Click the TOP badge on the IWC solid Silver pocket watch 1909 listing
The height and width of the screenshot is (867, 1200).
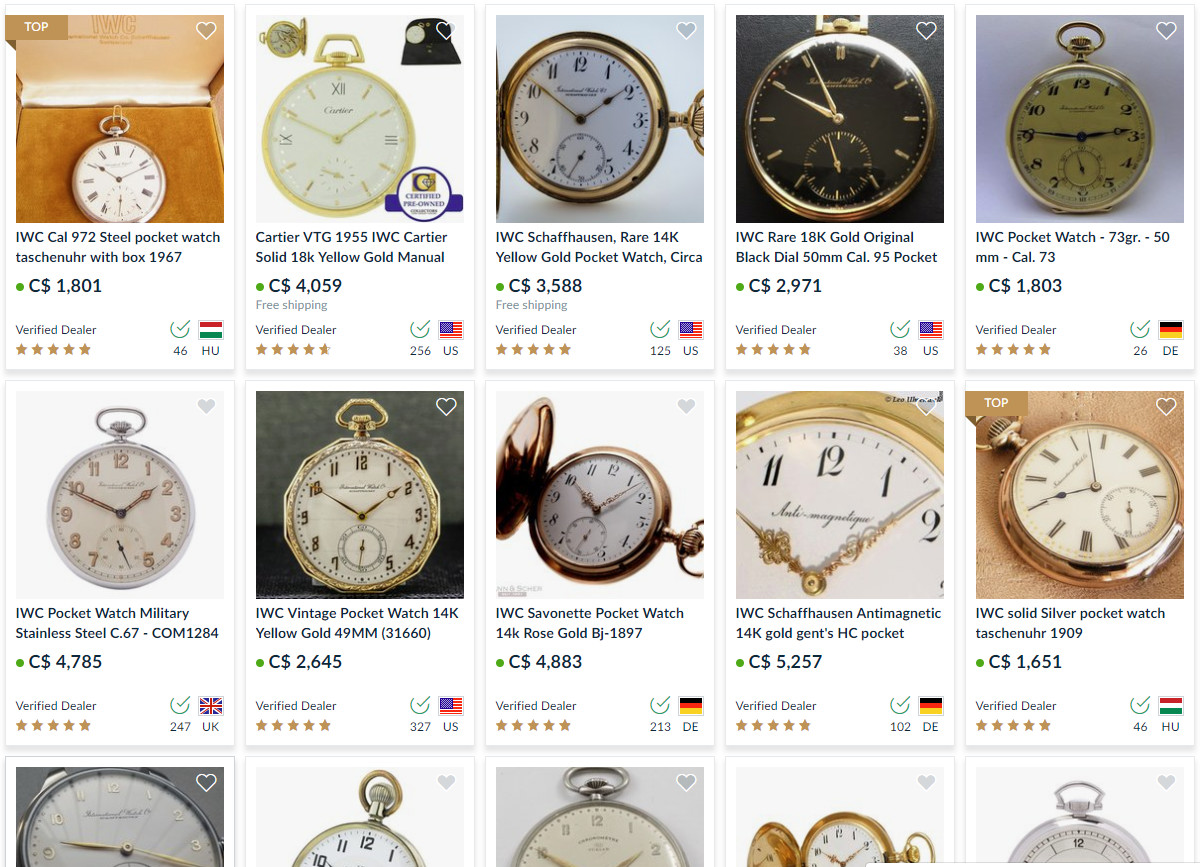996,403
